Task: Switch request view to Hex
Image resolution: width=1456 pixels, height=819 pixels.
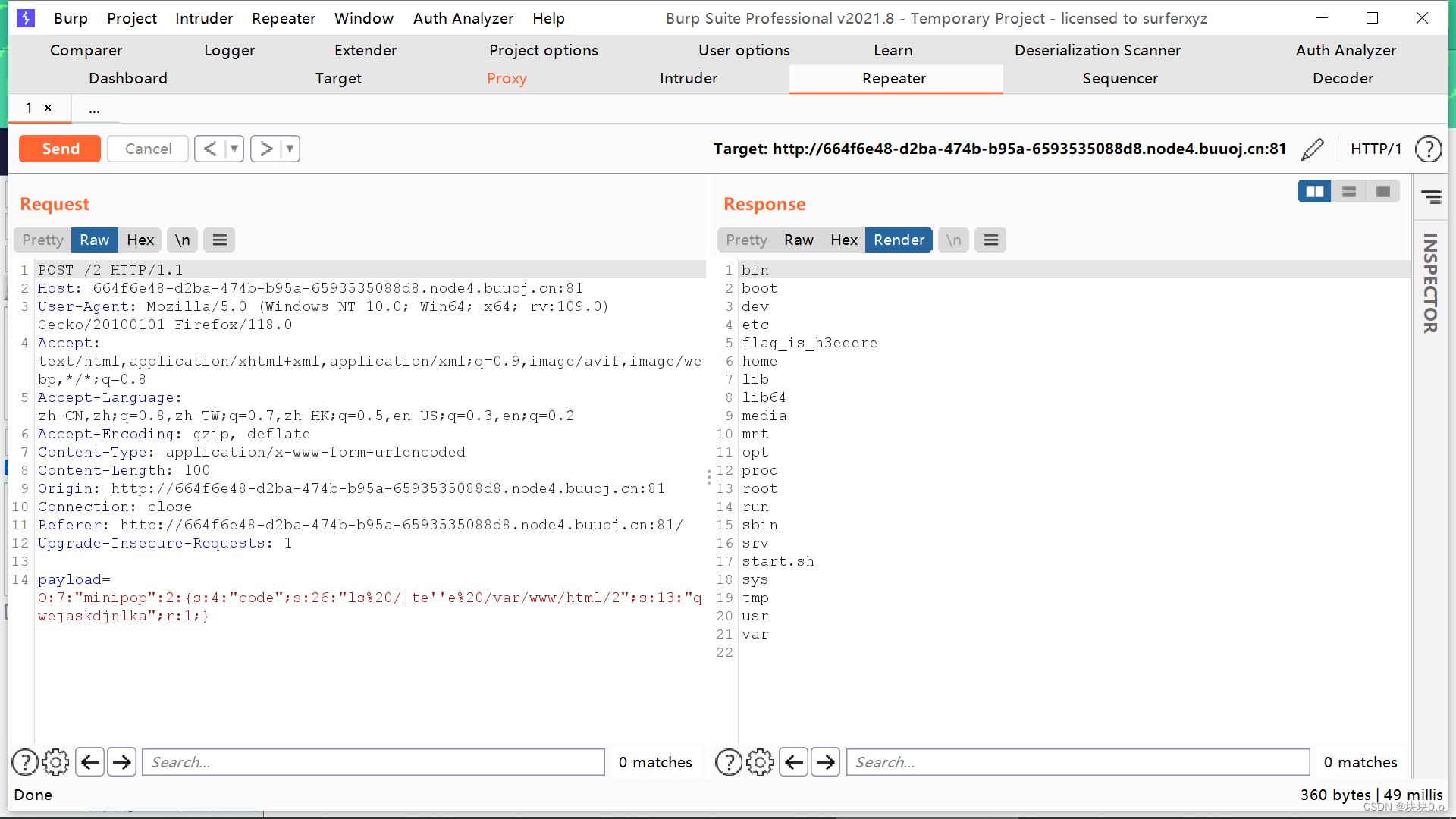Action: coord(140,240)
